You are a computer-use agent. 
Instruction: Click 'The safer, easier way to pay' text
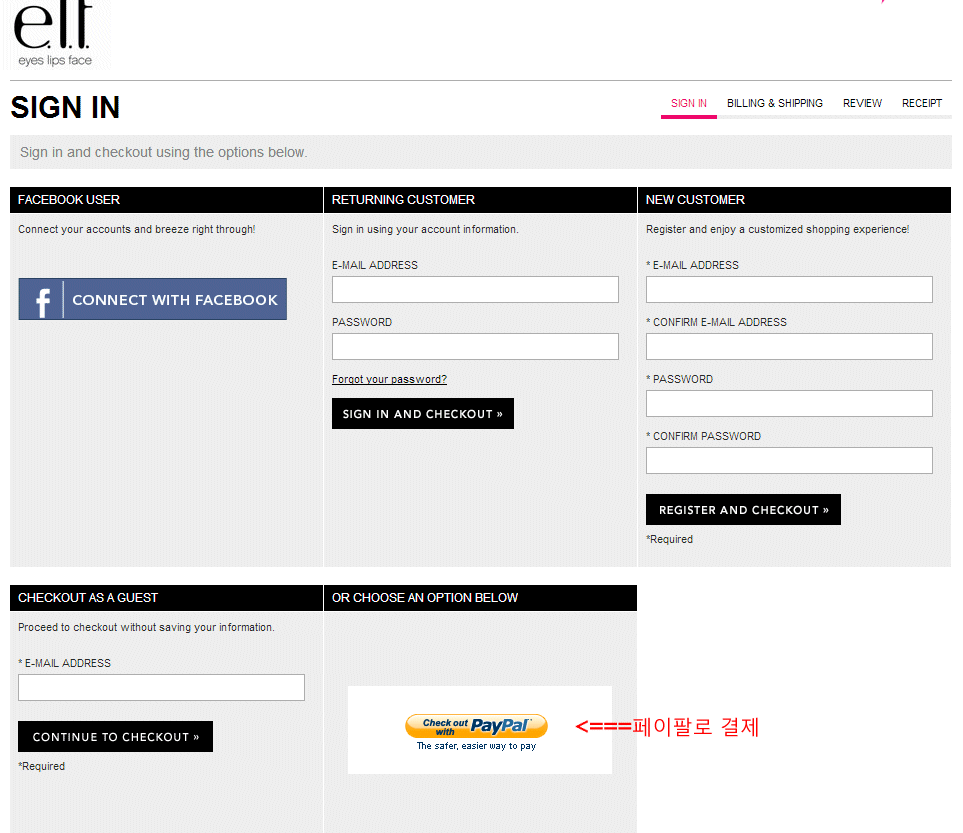pos(476,746)
